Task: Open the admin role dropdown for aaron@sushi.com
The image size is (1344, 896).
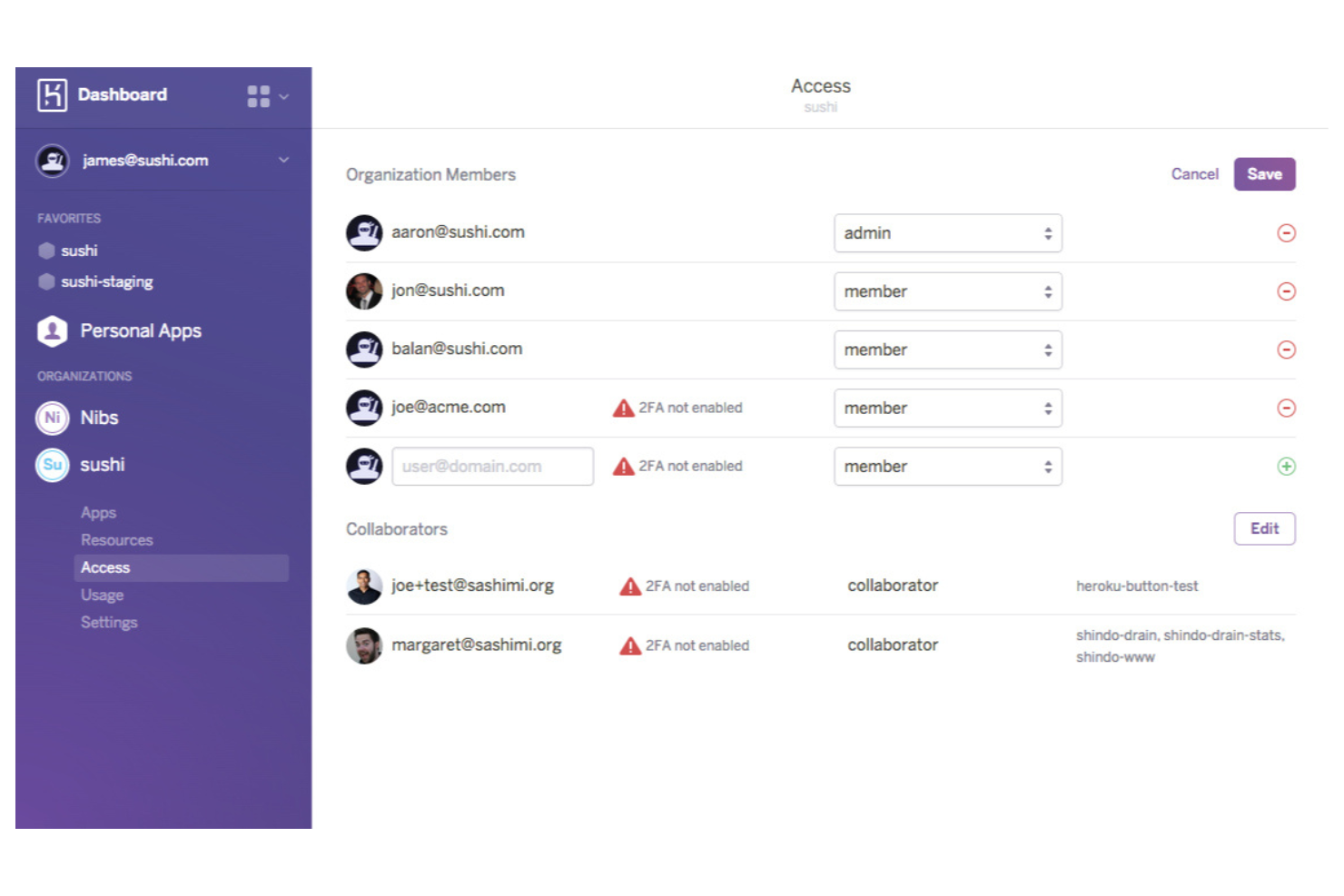Action: [x=947, y=233]
